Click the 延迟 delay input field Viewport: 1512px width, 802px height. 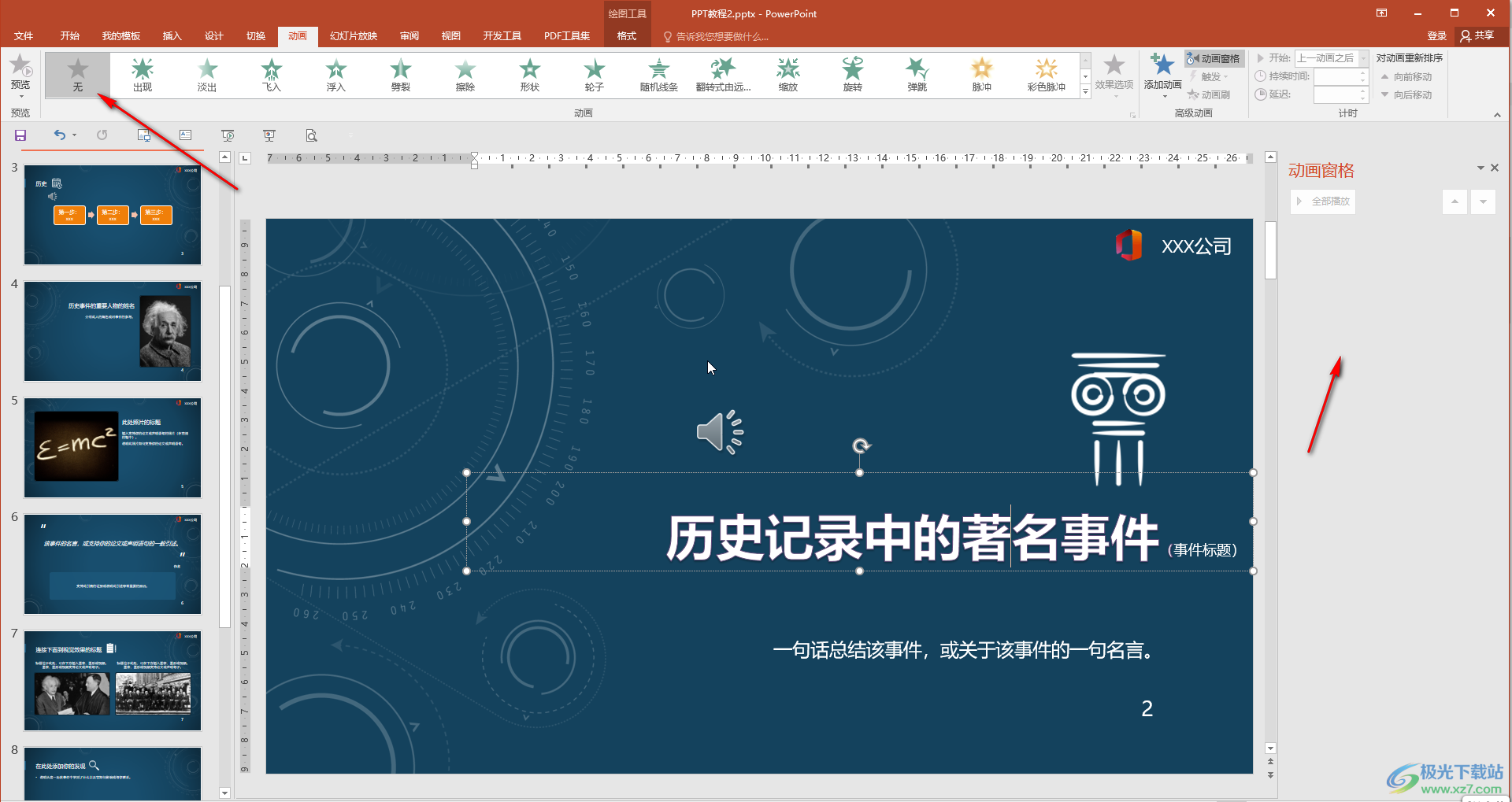coord(1336,94)
